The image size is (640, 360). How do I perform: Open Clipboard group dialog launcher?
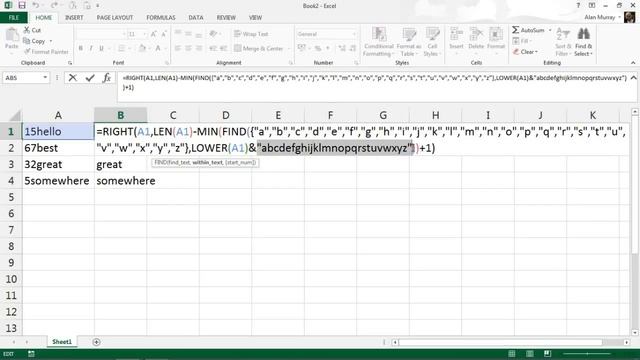pyautogui.click(x=70, y=63)
